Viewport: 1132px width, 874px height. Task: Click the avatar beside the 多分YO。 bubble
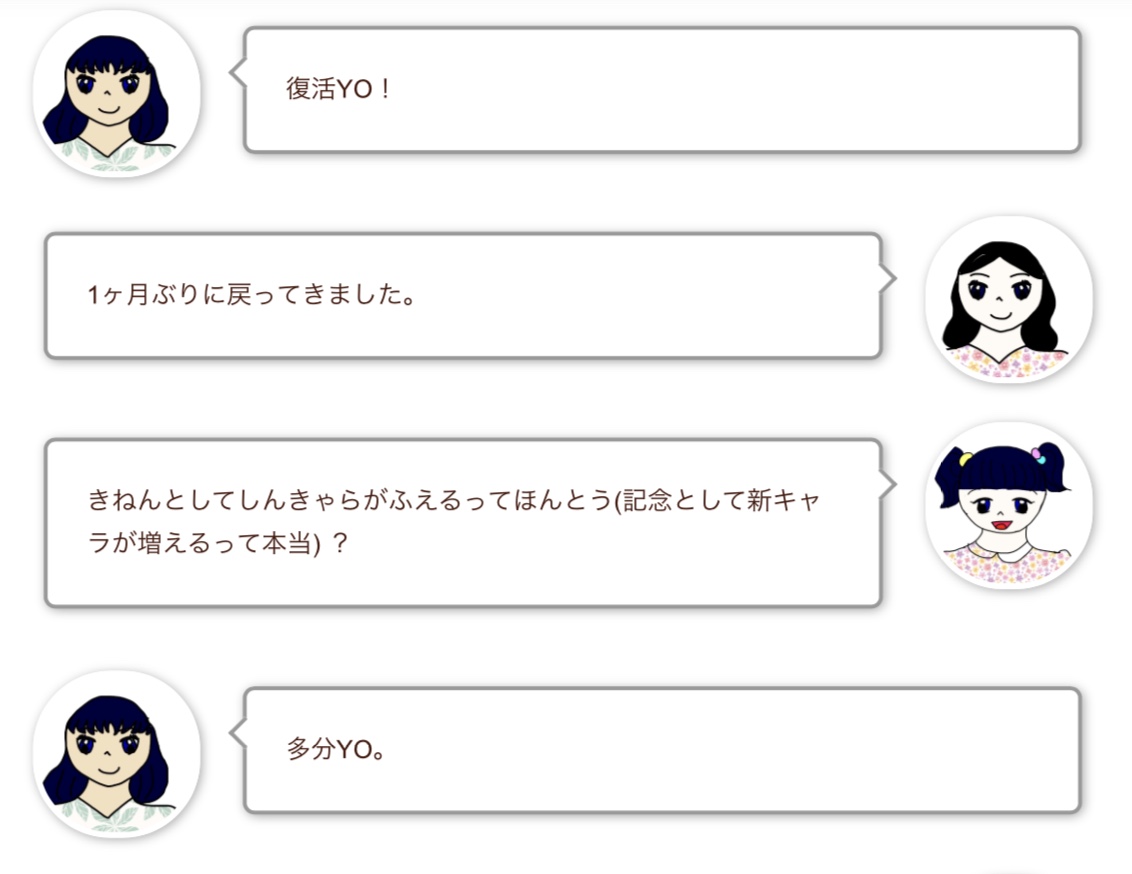(x=116, y=754)
